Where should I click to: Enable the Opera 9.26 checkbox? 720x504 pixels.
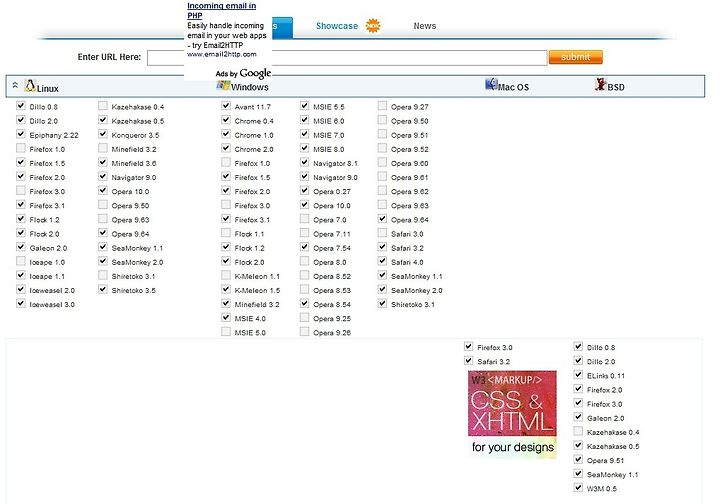304,331
